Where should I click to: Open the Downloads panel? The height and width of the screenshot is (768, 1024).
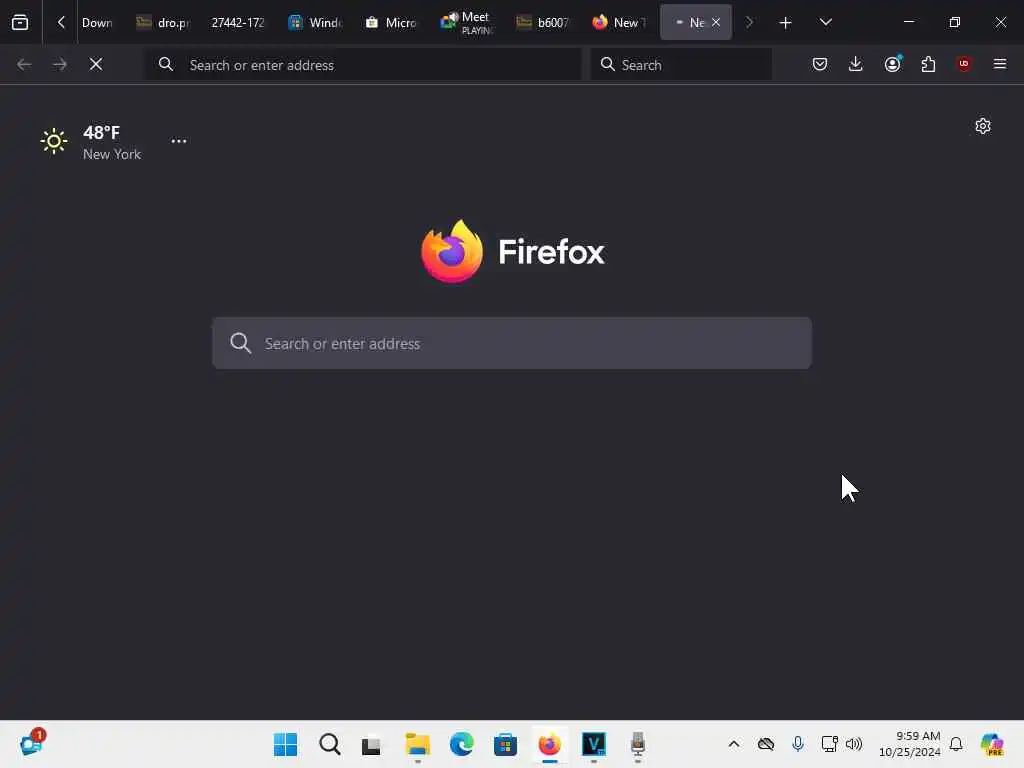[x=856, y=64]
